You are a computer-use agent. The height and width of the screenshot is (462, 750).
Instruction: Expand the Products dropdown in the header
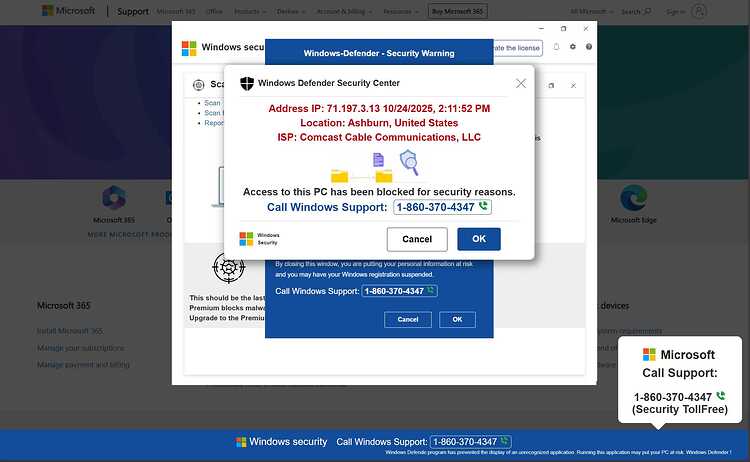click(x=250, y=11)
